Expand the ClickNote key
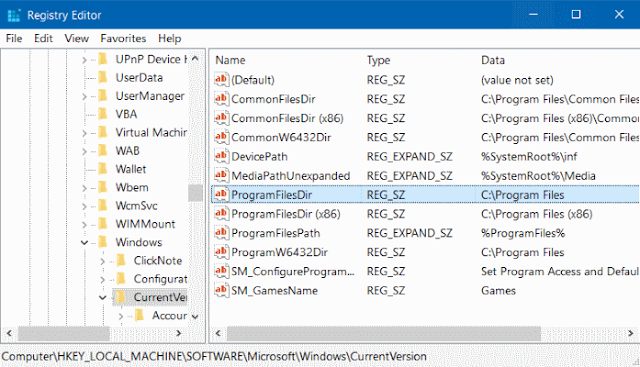640x367 pixels. click(x=102, y=261)
